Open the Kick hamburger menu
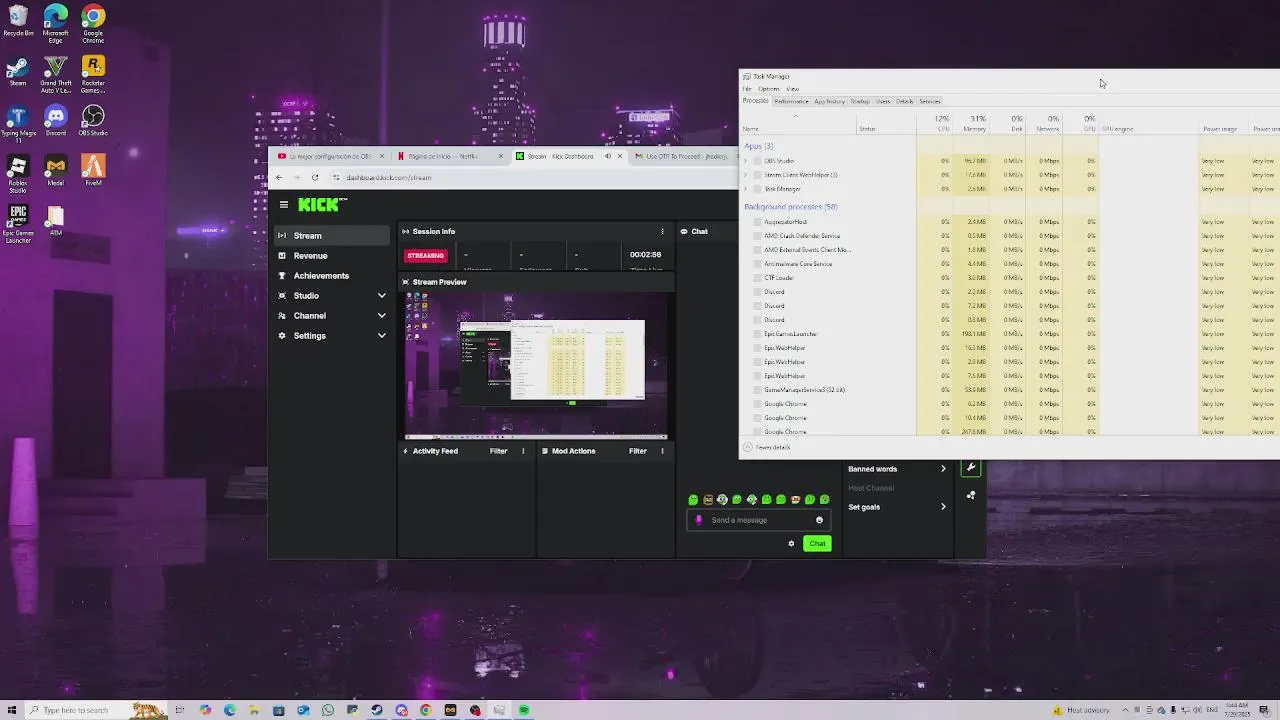Viewport: 1280px width, 720px height. (x=284, y=205)
